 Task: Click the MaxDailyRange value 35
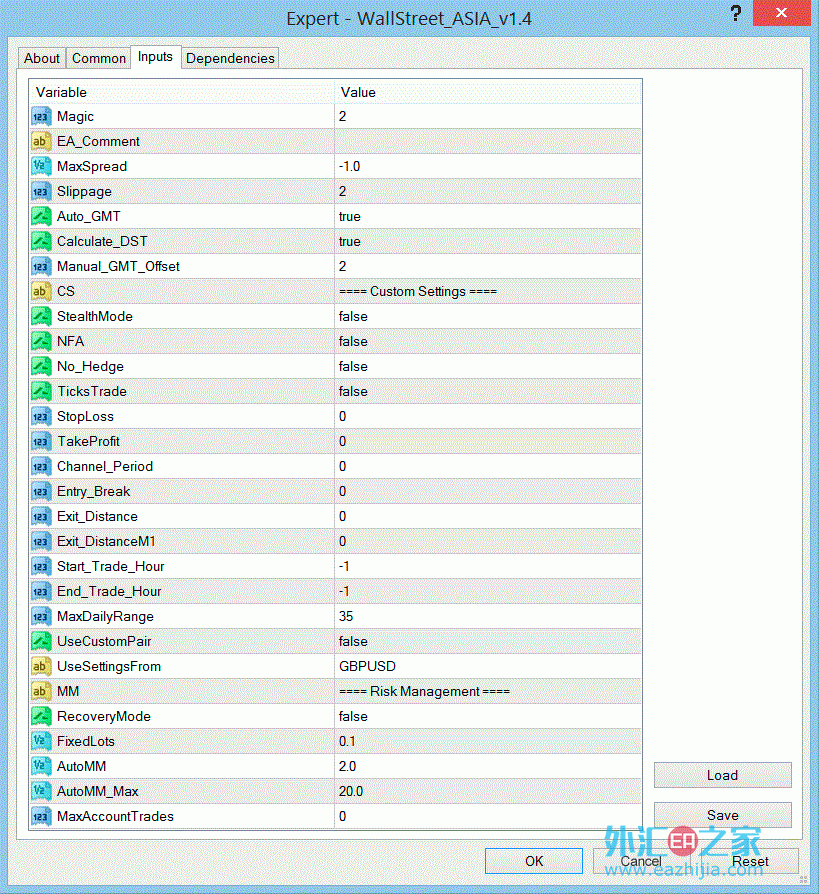click(x=346, y=616)
